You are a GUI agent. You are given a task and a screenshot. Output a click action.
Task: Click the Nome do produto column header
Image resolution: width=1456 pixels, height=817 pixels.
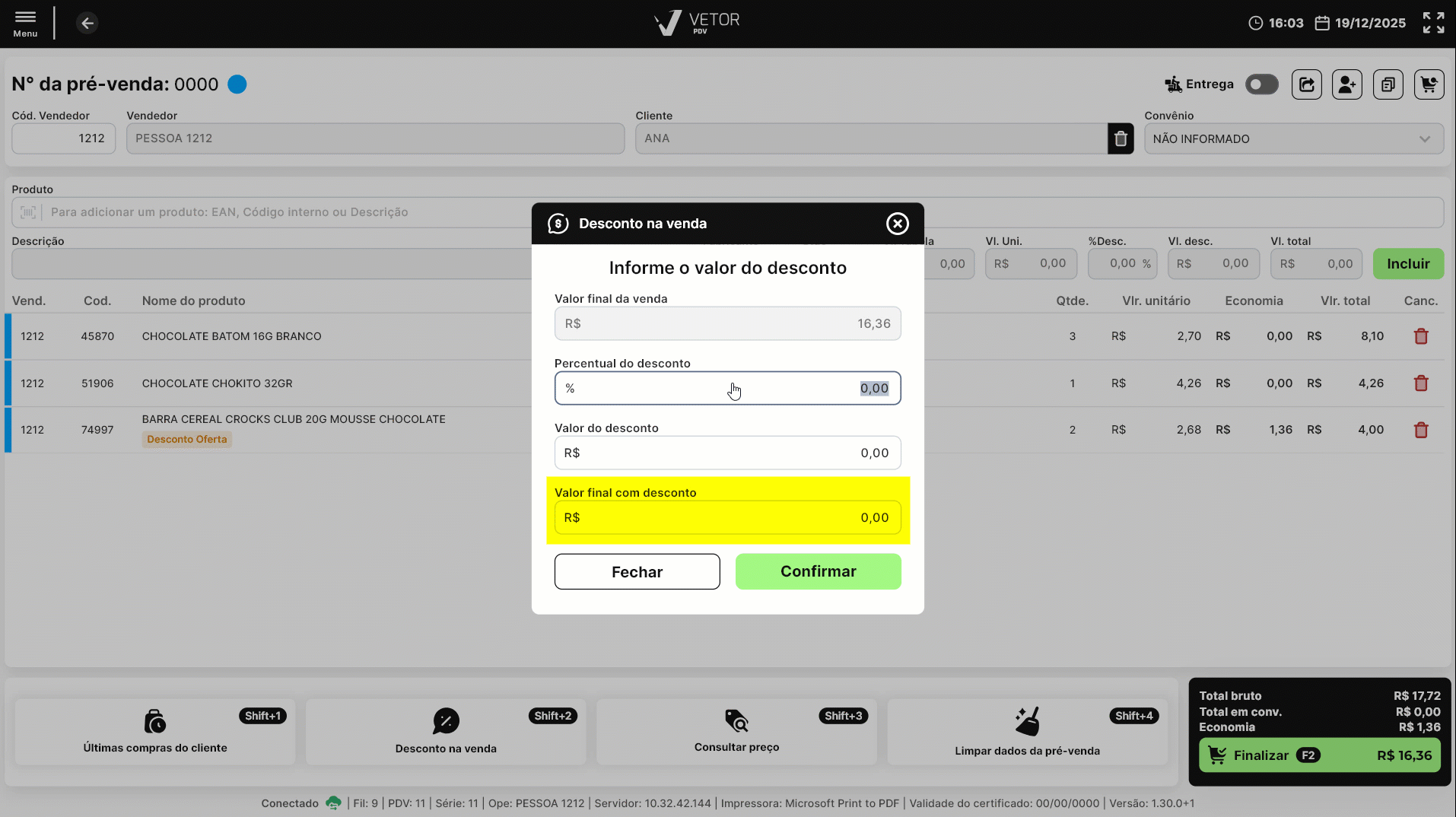[x=194, y=300]
